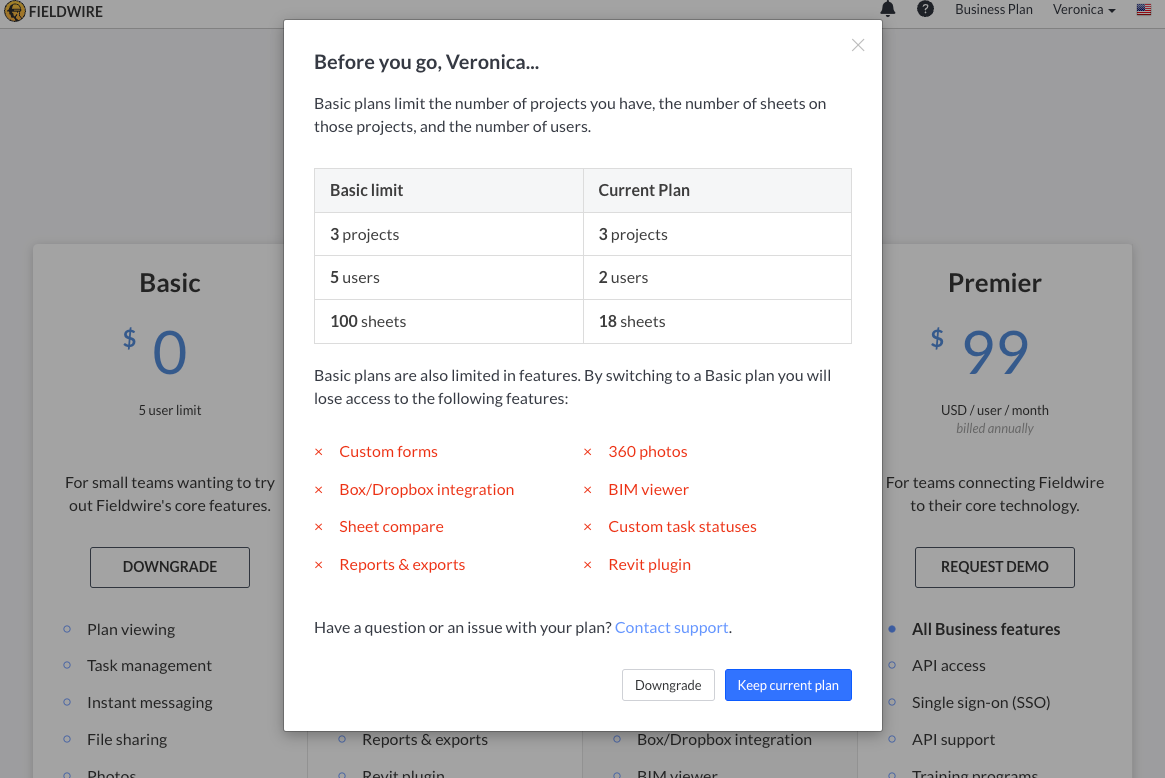Click the red X beside Custom forms
Viewport: 1165px width, 778px height.
319,452
